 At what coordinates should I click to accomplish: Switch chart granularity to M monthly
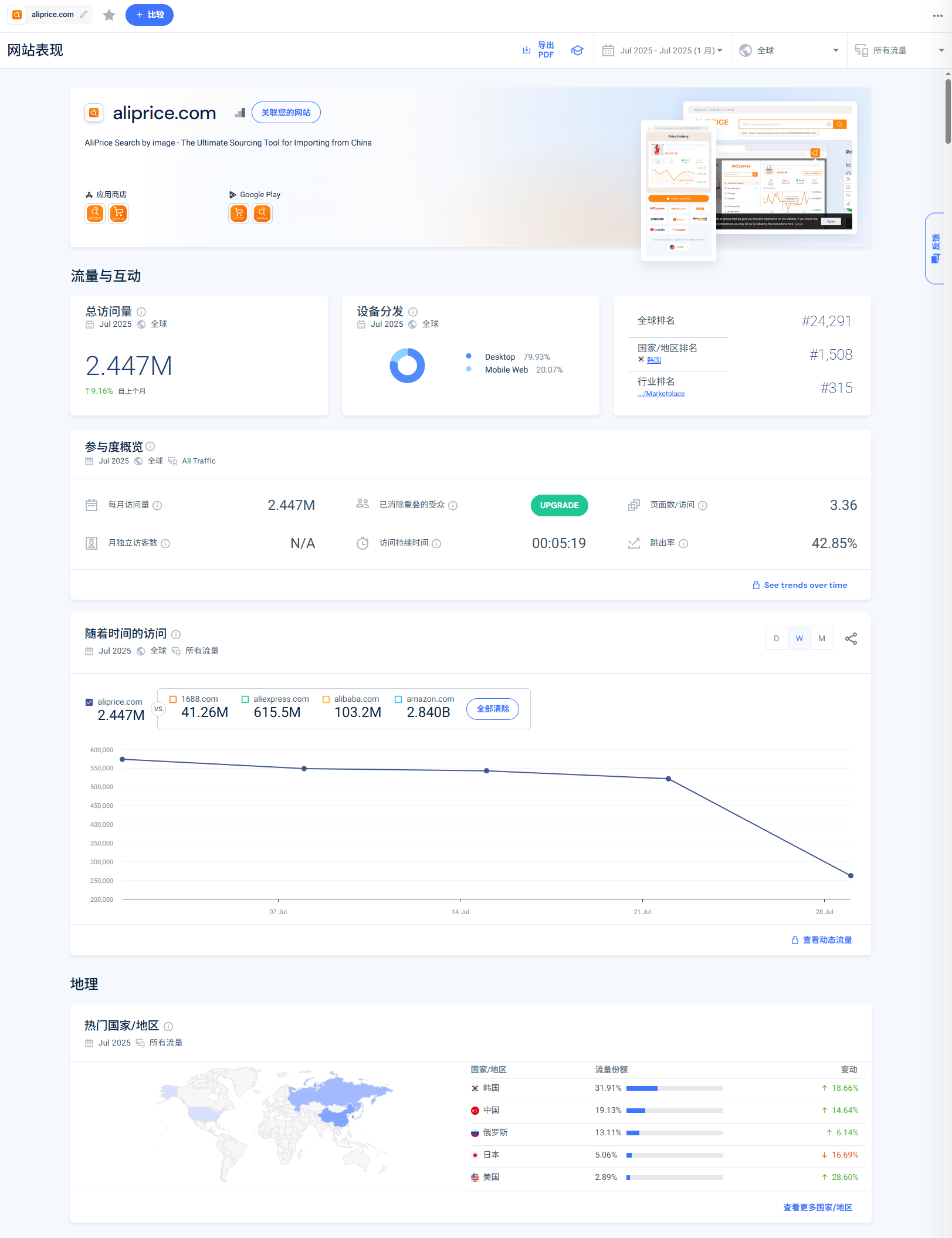coord(822,638)
